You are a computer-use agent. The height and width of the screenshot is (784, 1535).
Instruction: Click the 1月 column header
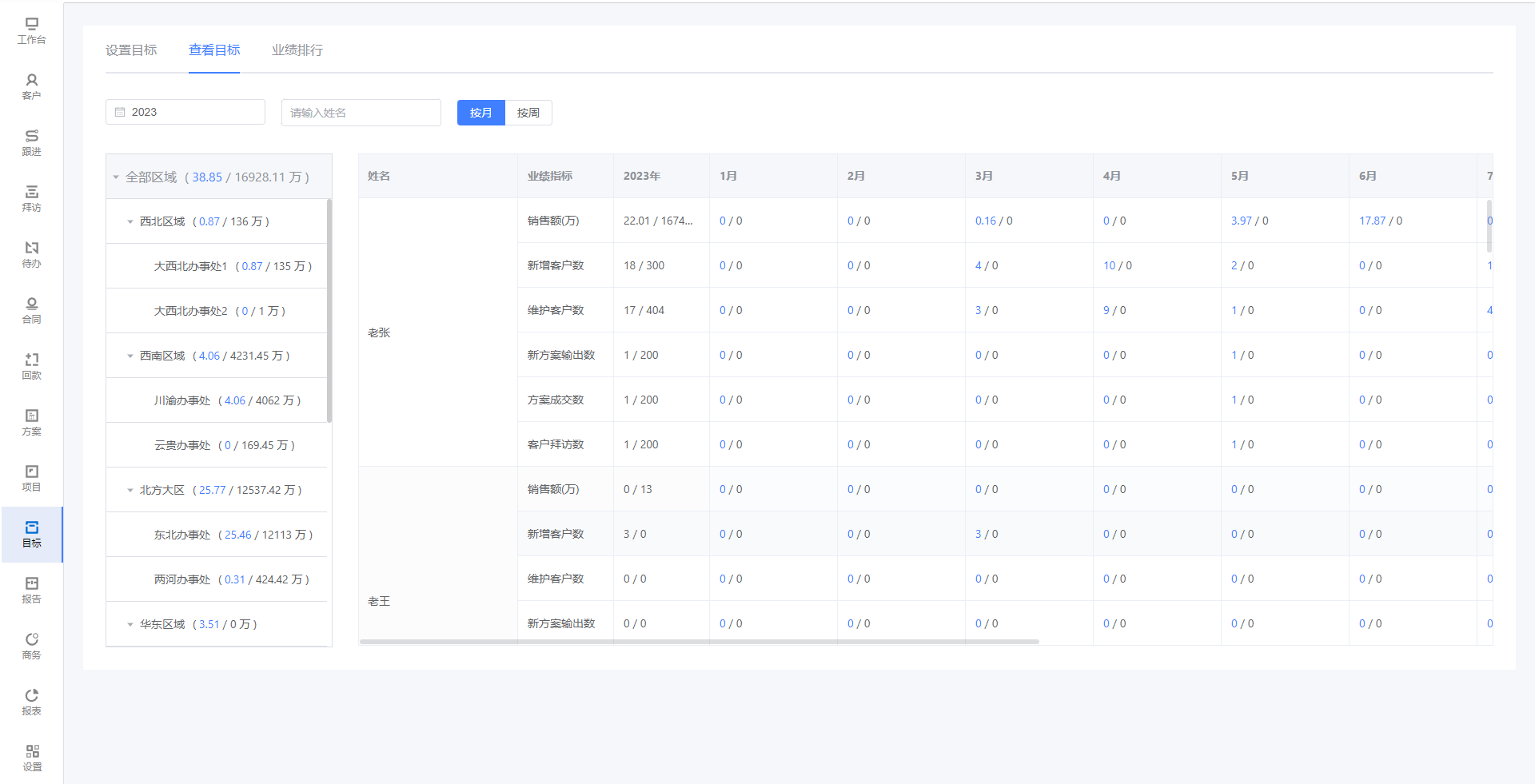click(773, 176)
